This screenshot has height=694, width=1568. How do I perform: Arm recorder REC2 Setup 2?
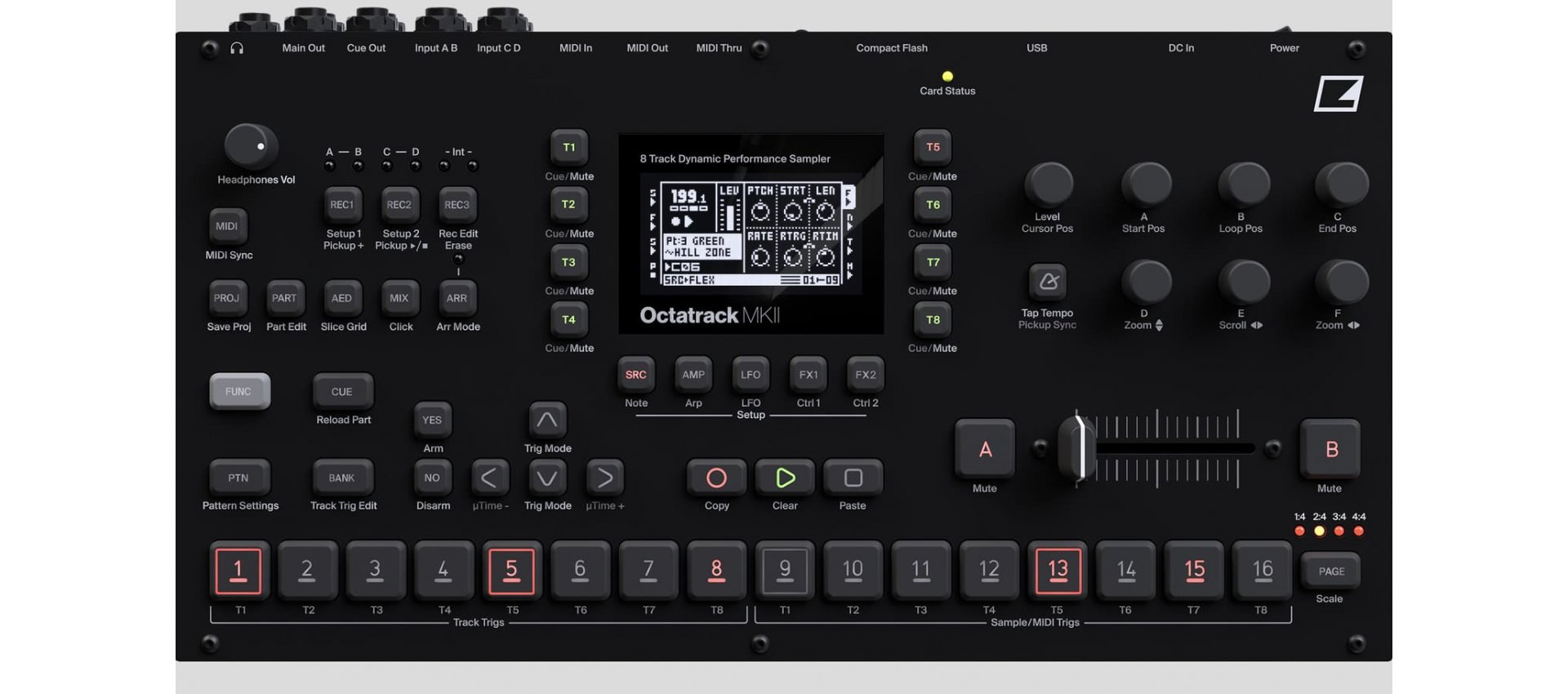click(399, 205)
